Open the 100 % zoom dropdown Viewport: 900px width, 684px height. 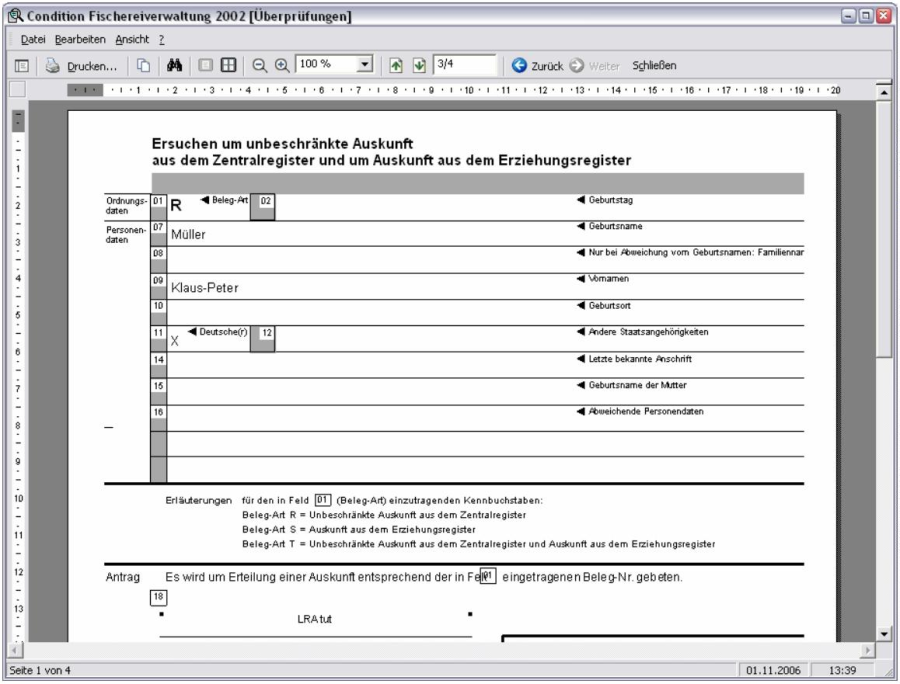tap(365, 65)
